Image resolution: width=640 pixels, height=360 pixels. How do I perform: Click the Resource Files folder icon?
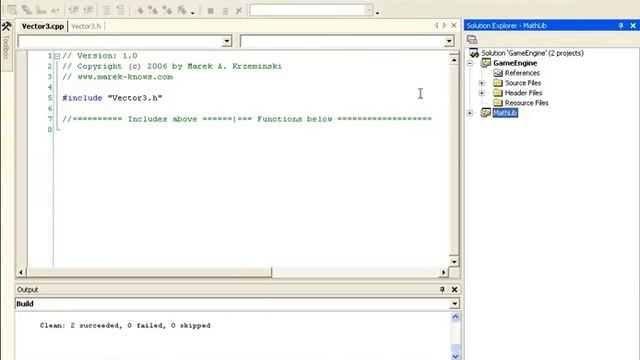click(498, 103)
